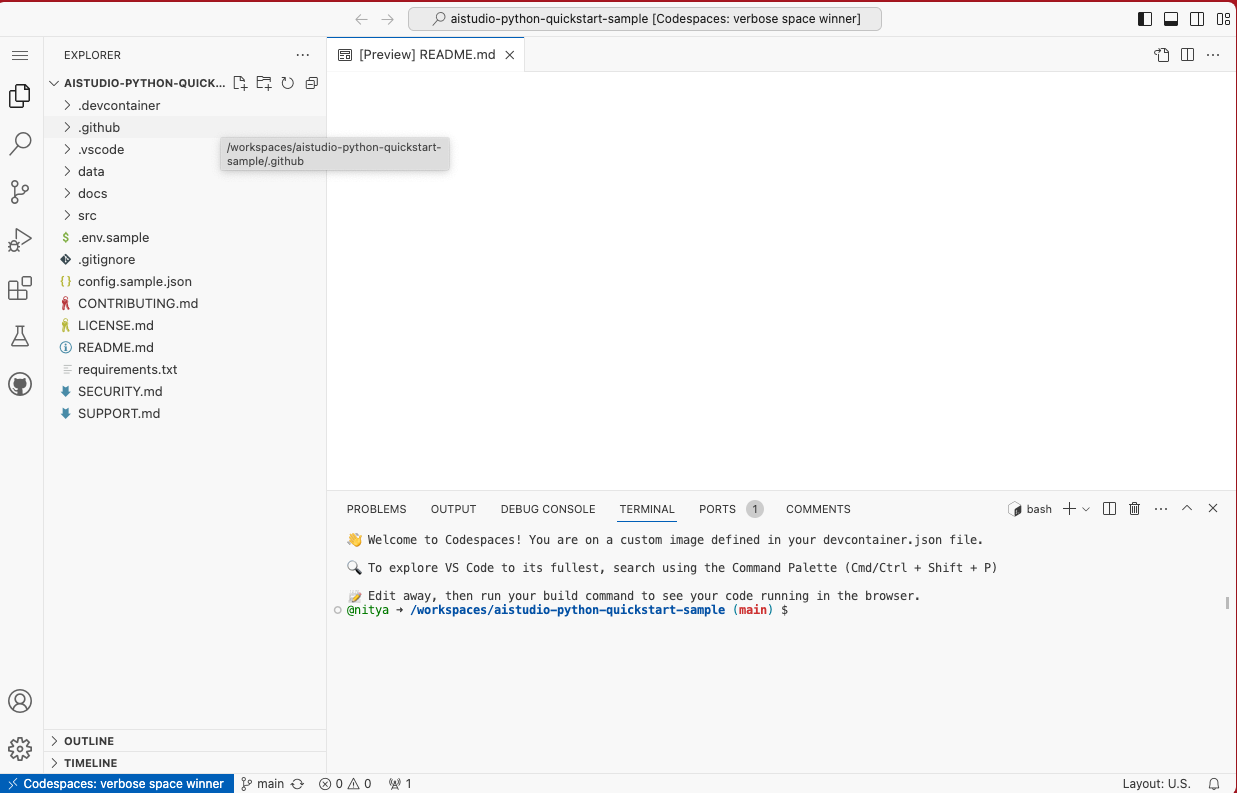
Task: Open the requirements.txt file
Action: click(x=185, y=369)
